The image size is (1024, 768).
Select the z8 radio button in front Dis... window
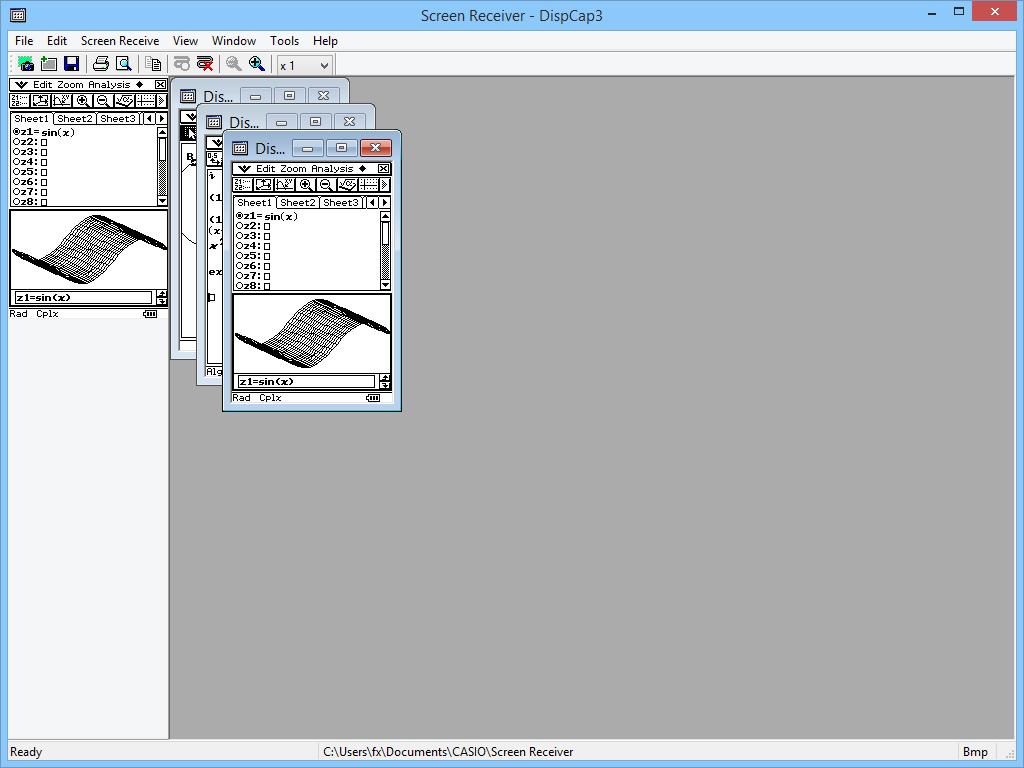[x=239, y=285]
